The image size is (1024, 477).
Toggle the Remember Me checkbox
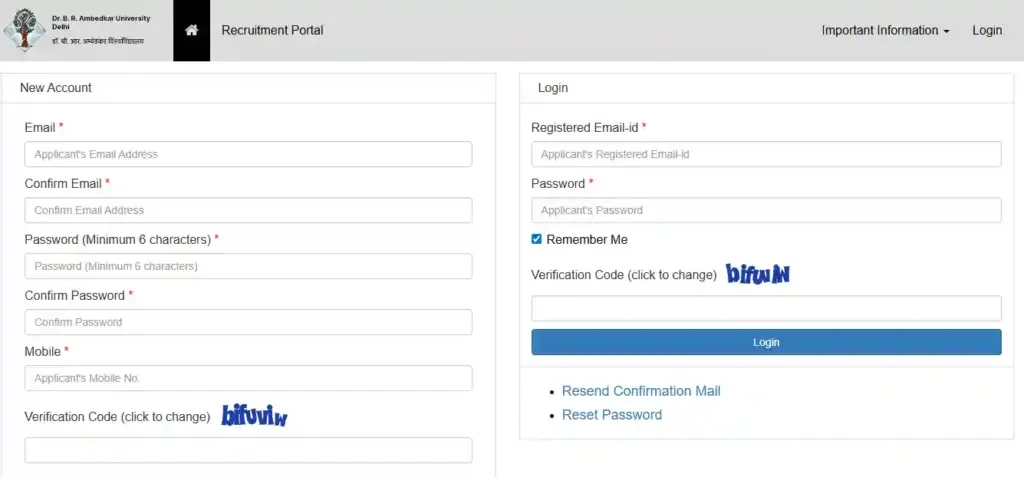pyautogui.click(x=537, y=240)
